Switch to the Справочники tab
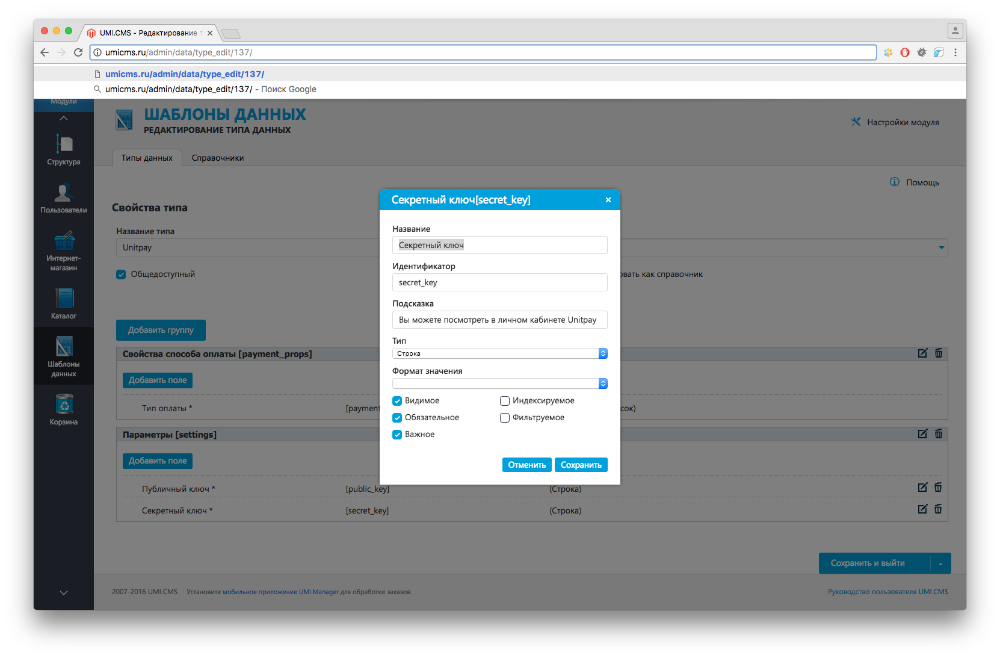The image size is (1000, 658). point(217,158)
